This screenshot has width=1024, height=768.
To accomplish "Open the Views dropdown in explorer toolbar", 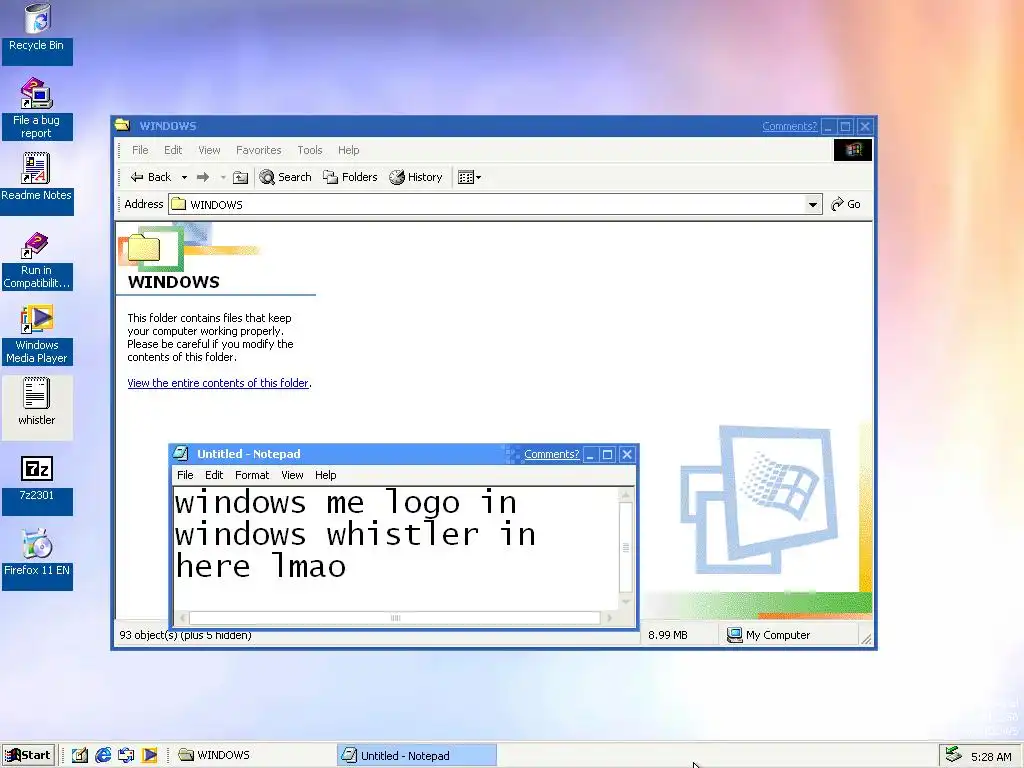I will [470, 178].
